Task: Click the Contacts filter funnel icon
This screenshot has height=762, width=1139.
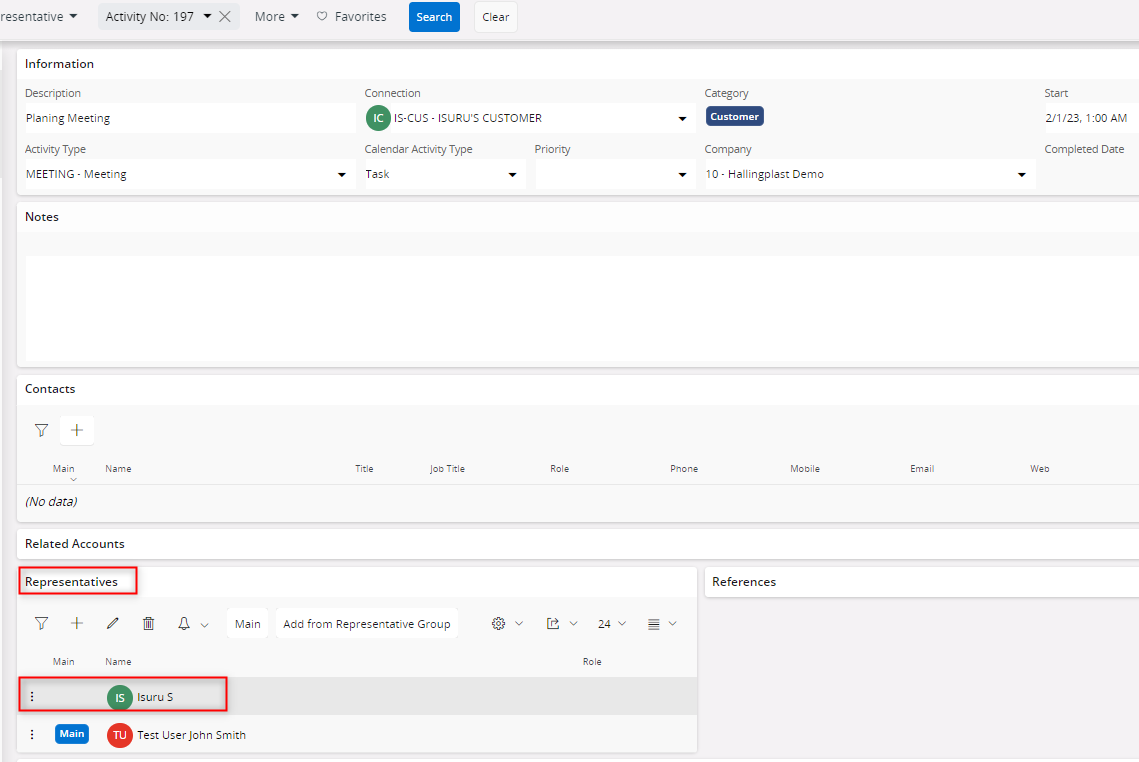Action: tap(41, 430)
